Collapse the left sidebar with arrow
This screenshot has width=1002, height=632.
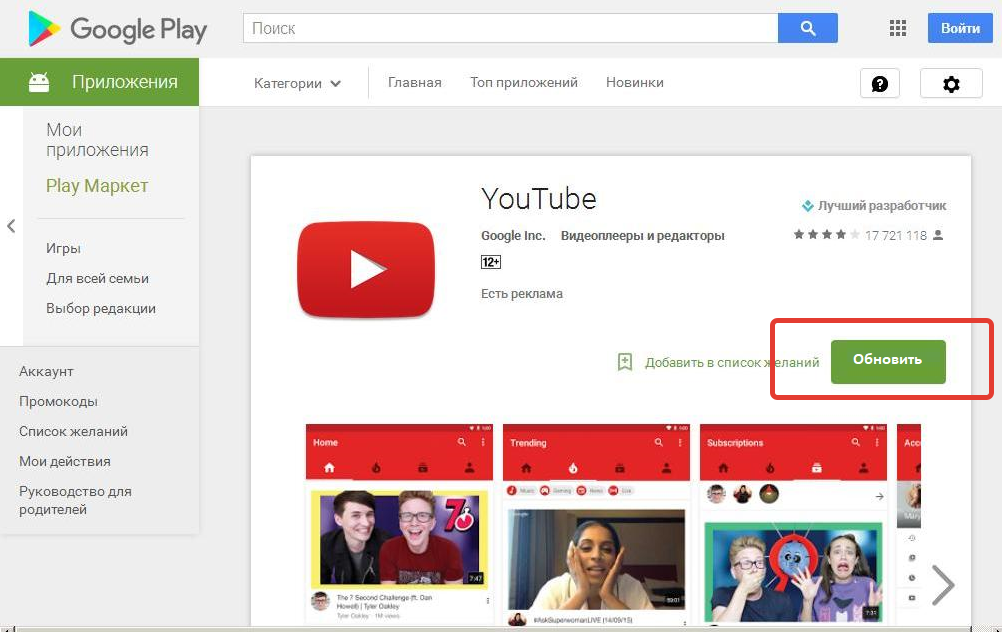[11, 226]
